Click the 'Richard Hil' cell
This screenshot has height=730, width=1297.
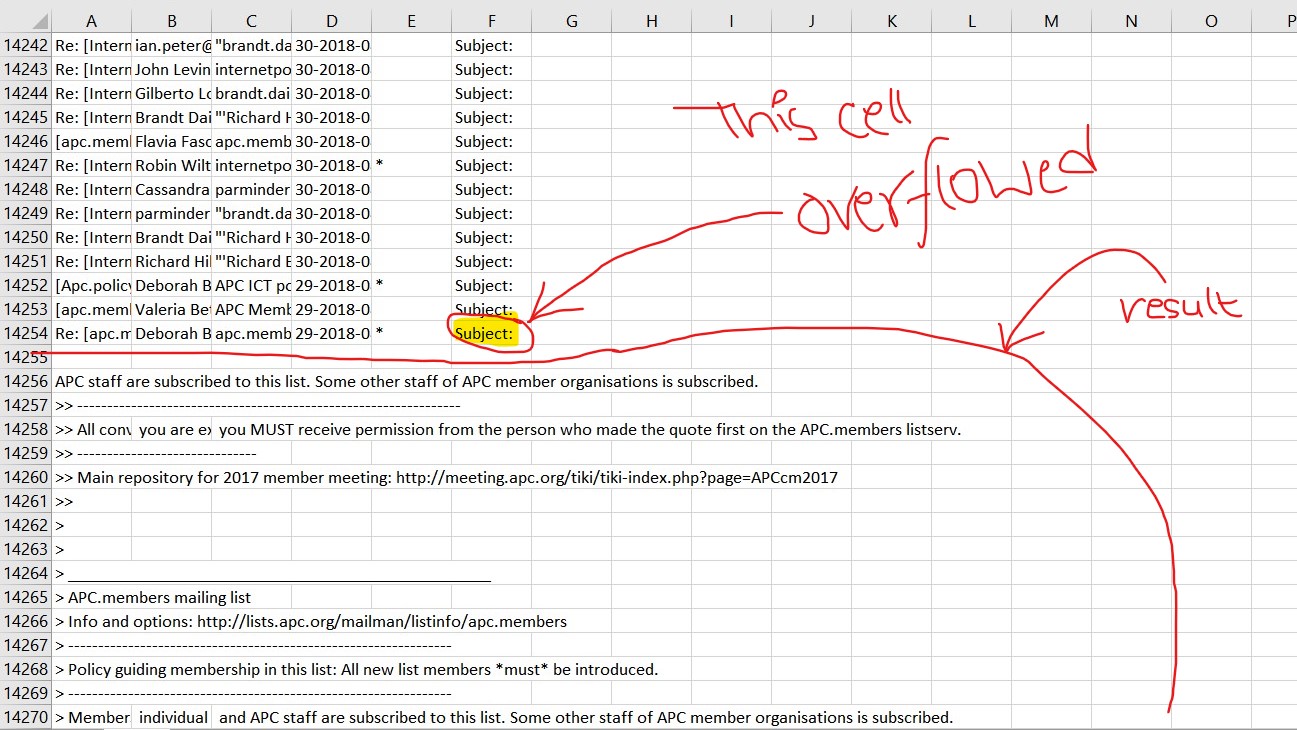(171, 261)
